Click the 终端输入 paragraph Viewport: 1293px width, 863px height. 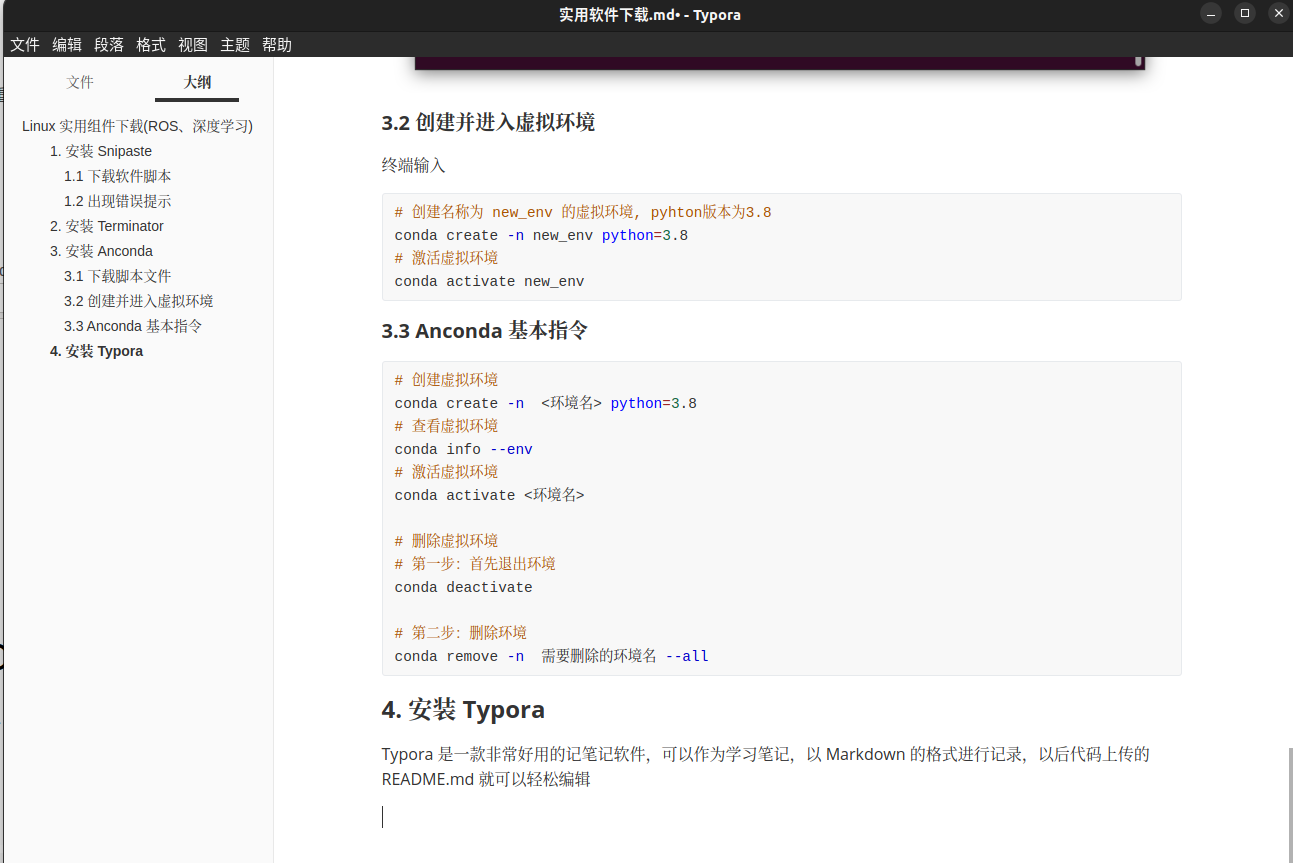[x=413, y=165]
